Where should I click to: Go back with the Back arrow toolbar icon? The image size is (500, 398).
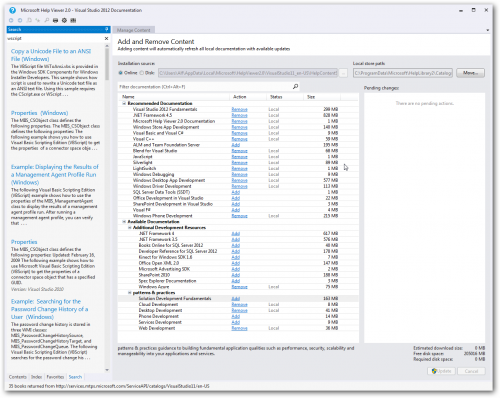coord(11,20)
